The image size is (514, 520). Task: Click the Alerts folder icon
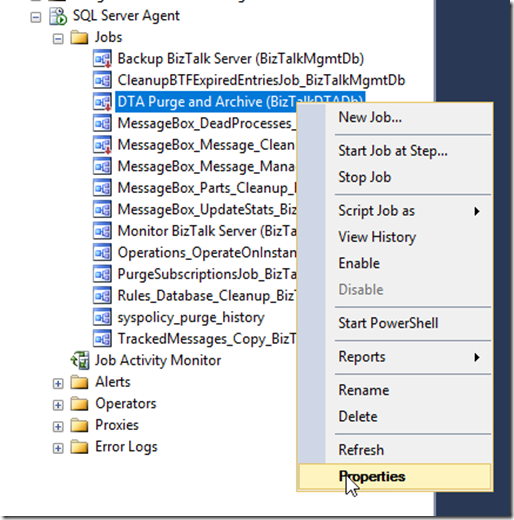[x=79, y=382]
